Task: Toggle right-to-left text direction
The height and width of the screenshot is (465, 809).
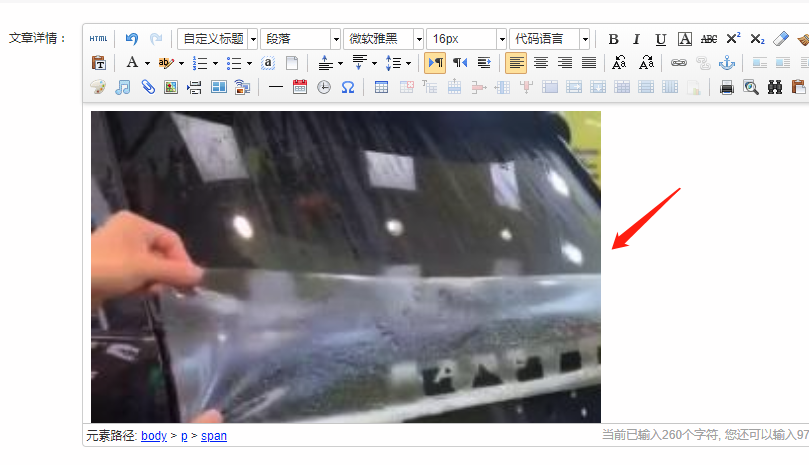Action: [x=460, y=63]
